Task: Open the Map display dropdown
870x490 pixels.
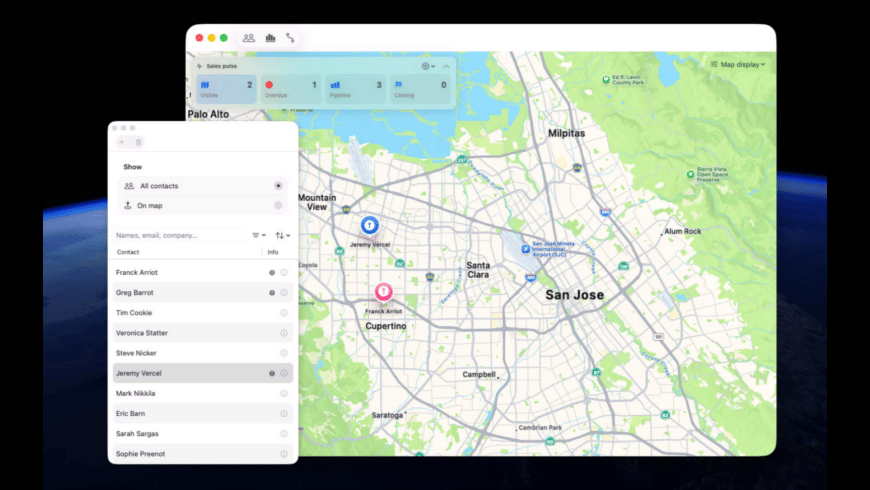Action: click(x=738, y=64)
